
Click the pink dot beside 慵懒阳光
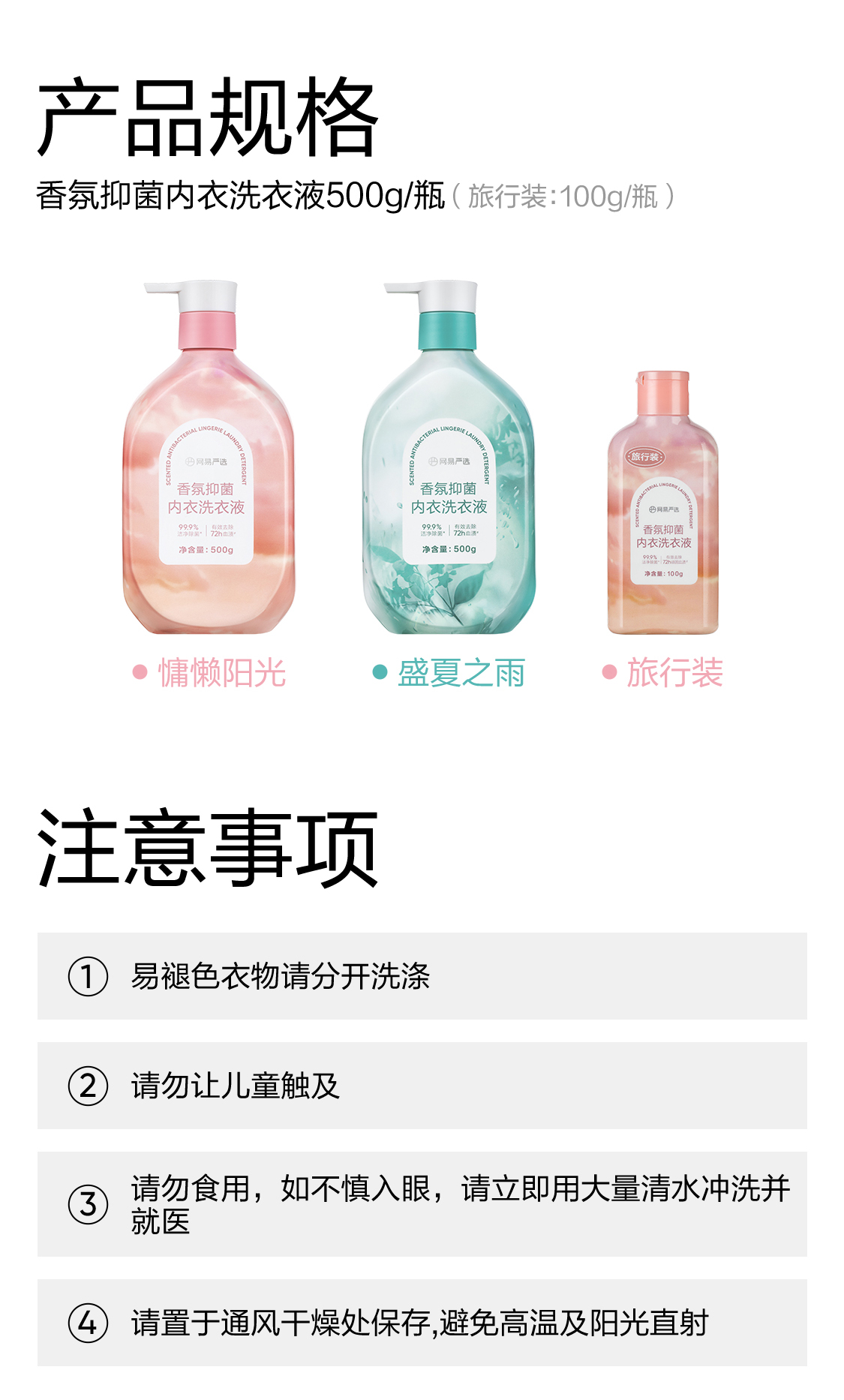coord(140,671)
